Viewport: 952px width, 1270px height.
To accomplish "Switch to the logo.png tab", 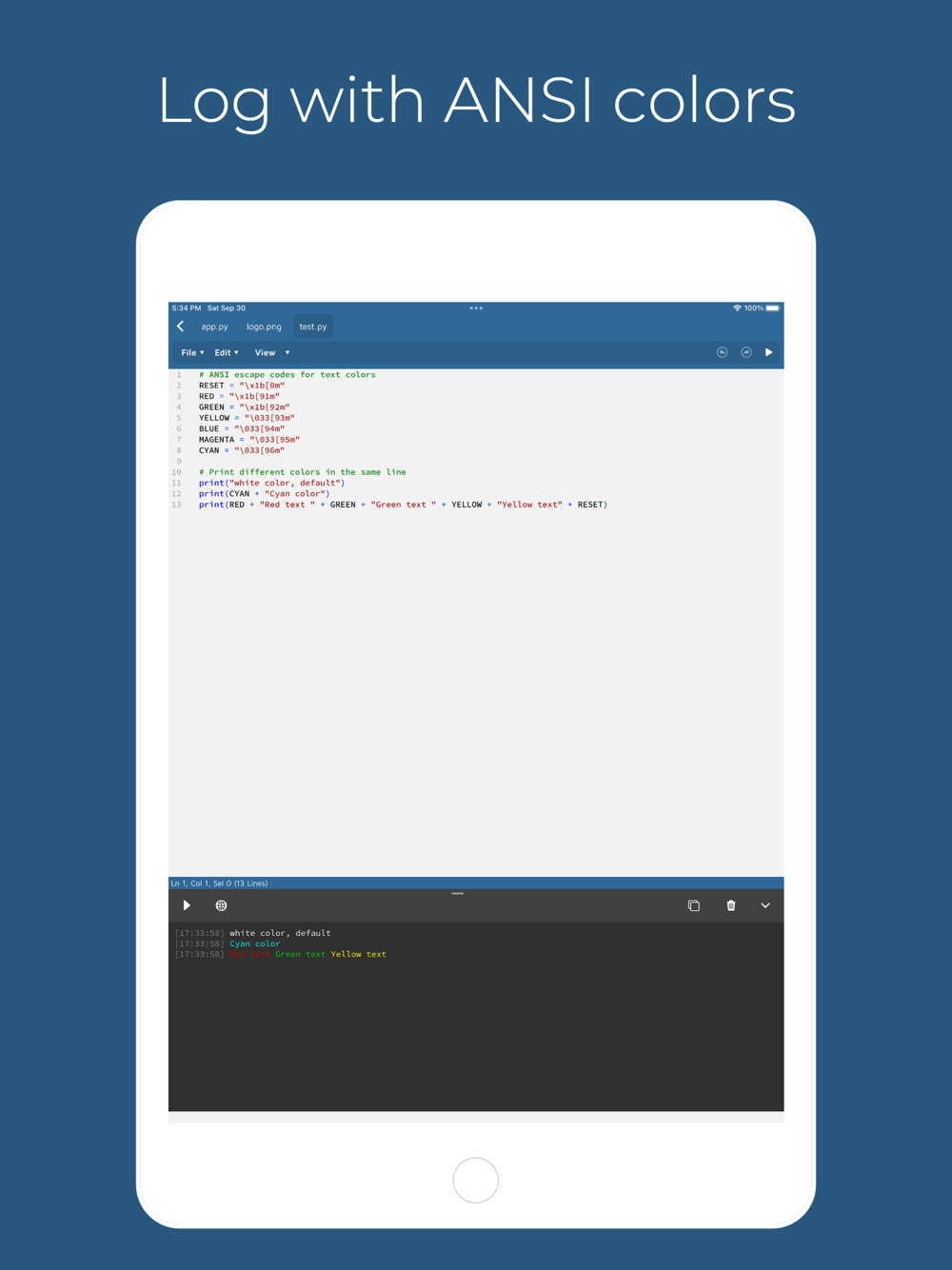I will click(x=264, y=327).
